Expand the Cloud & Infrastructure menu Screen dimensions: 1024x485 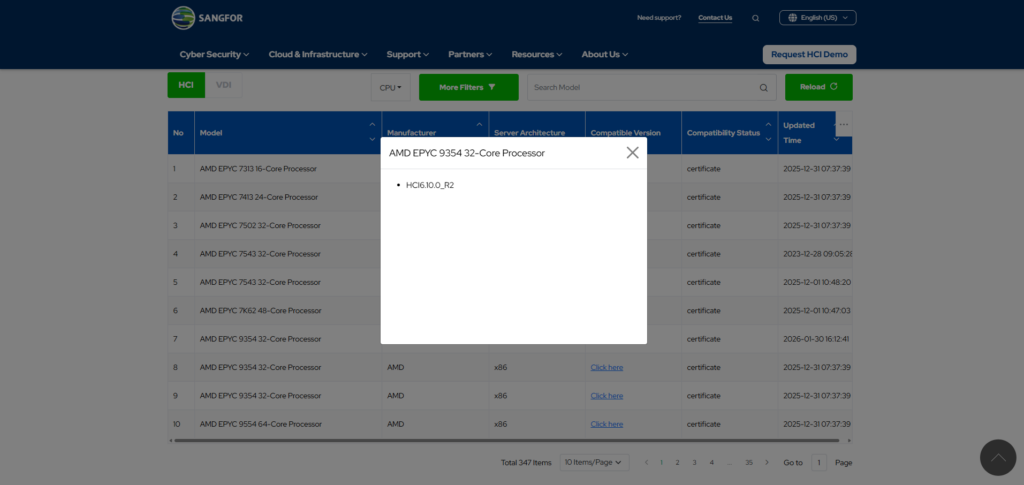pos(318,54)
